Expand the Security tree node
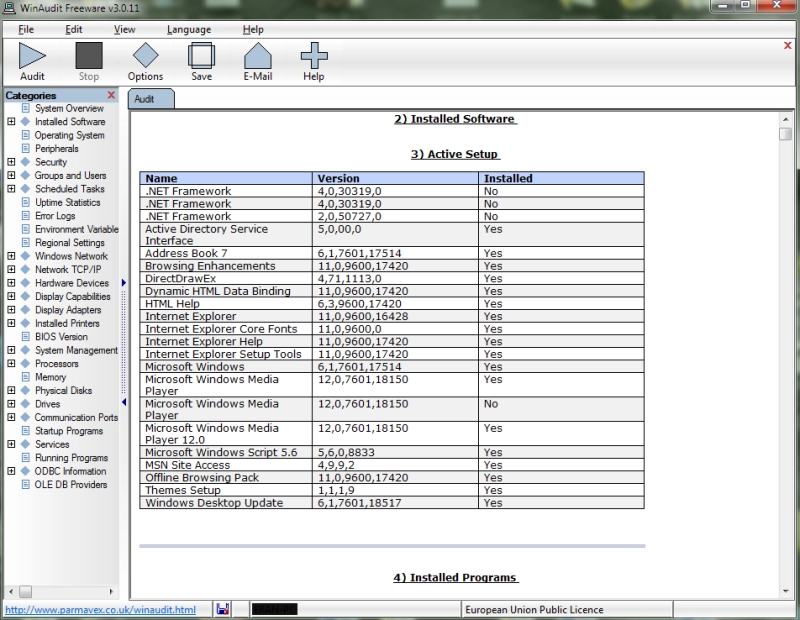Viewport: 800px width, 620px height. tap(11, 162)
